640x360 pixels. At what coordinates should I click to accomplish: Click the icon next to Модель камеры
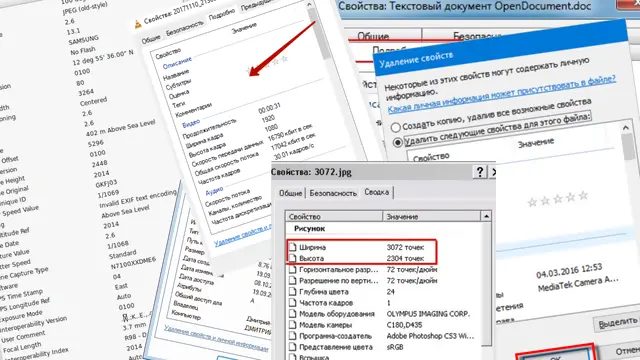292,324
